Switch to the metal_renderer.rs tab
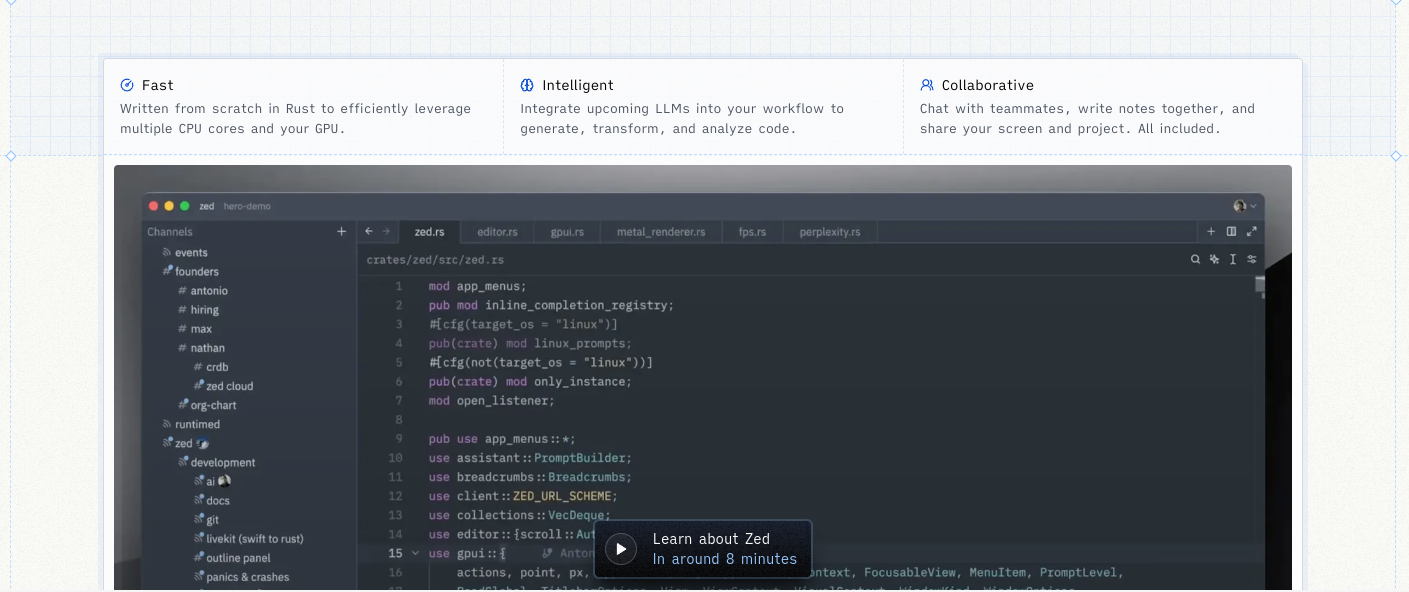The width and height of the screenshot is (1409, 592). click(x=660, y=232)
